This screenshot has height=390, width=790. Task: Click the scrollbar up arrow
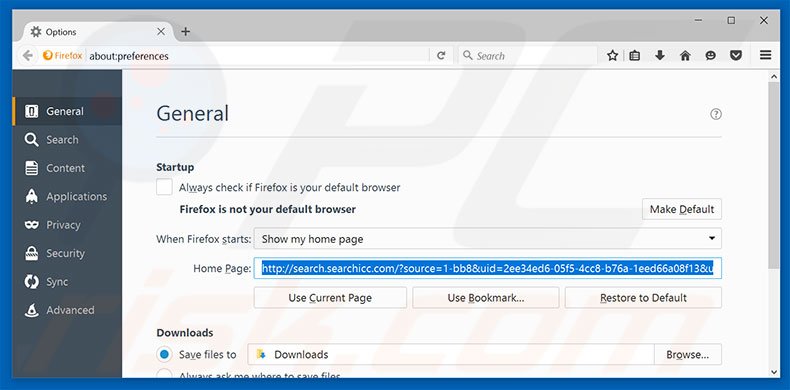point(774,76)
